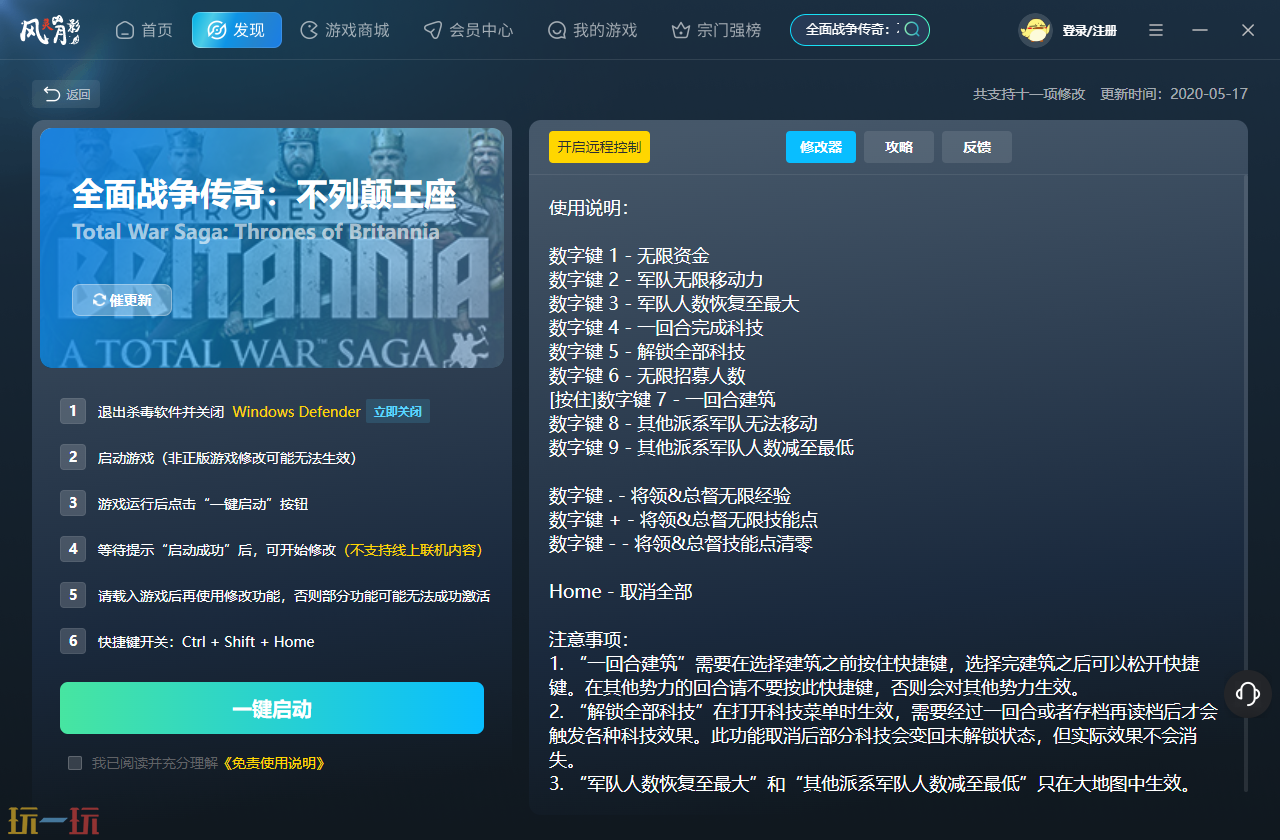This screenshot has width=1280, height=840.
Task: Tick the disclaimer agreement checkbox
Action: pyautogui.click(x=75, y=763)
